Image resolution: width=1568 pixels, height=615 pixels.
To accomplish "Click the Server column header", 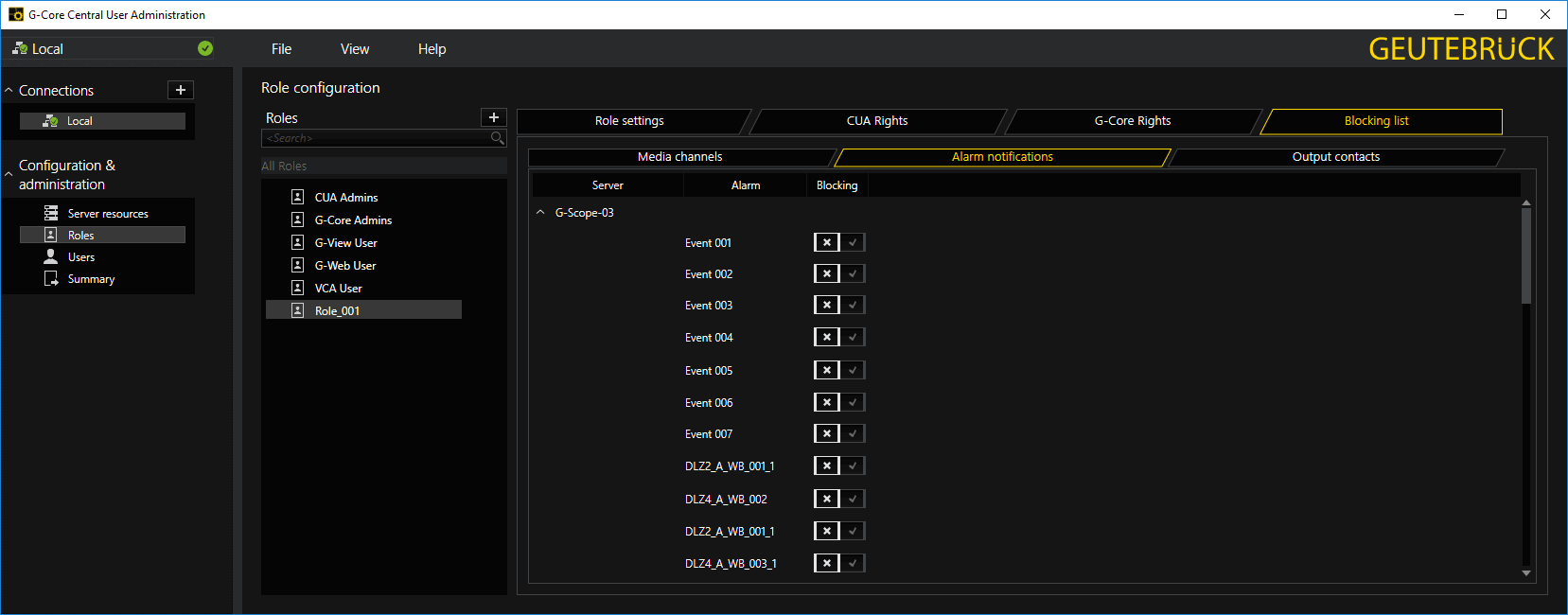I will (608, 185).
